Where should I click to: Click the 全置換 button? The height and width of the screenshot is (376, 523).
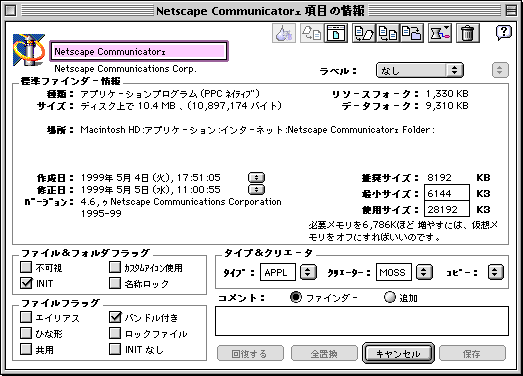click(324, 353)
